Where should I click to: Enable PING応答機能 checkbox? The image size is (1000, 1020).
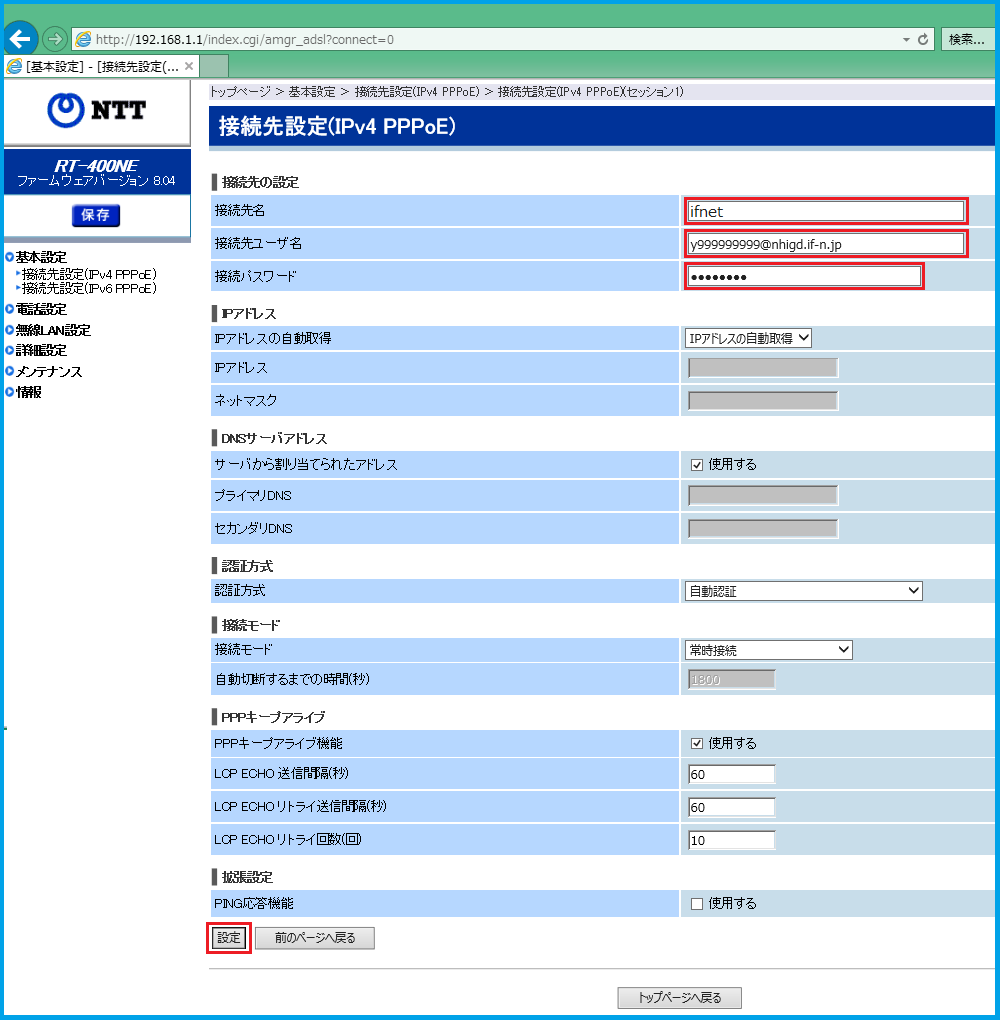tap(697, 903)
